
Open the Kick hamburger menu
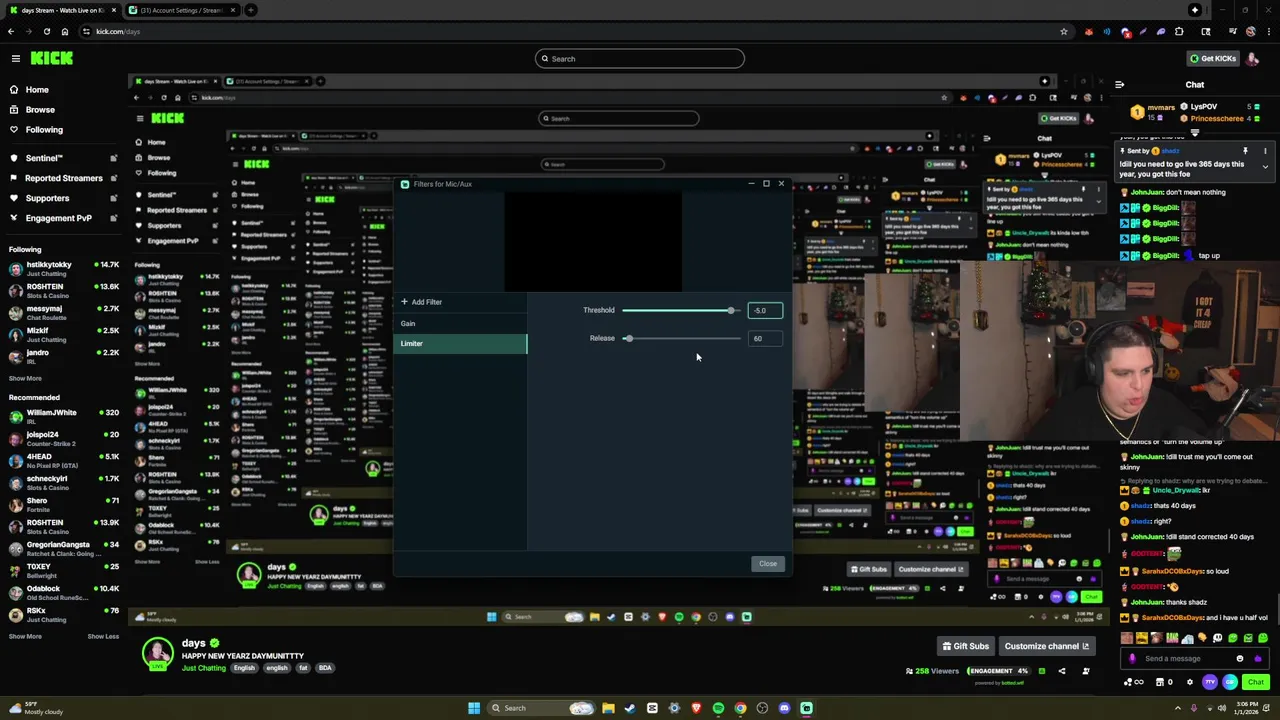(x=15, y=58)
